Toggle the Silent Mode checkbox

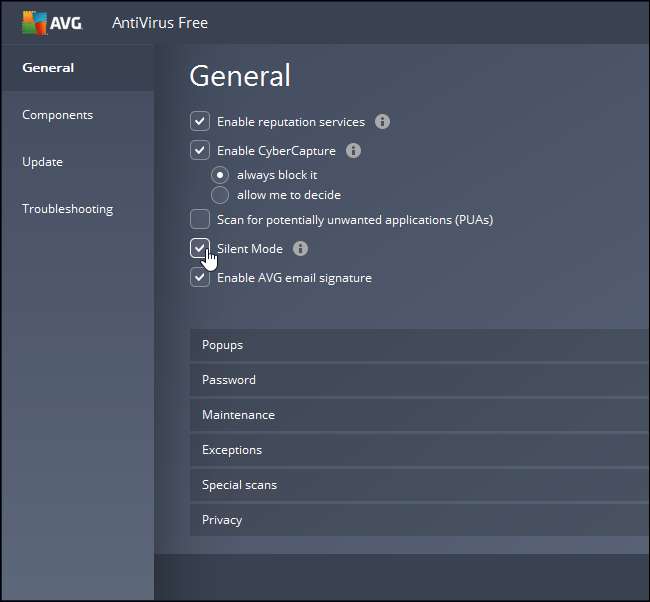point(200,248)
